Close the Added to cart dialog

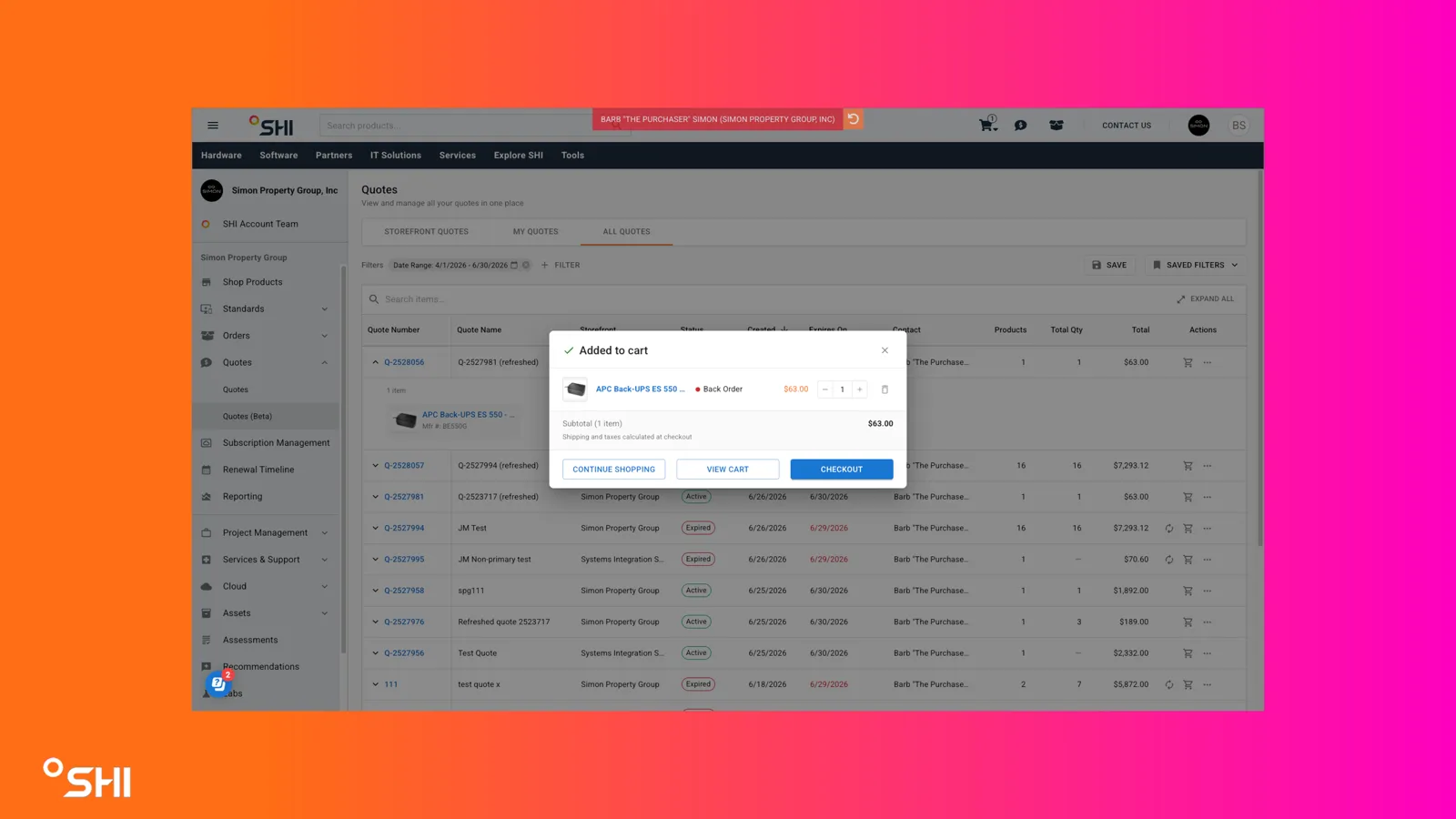[x=885, y=350]
